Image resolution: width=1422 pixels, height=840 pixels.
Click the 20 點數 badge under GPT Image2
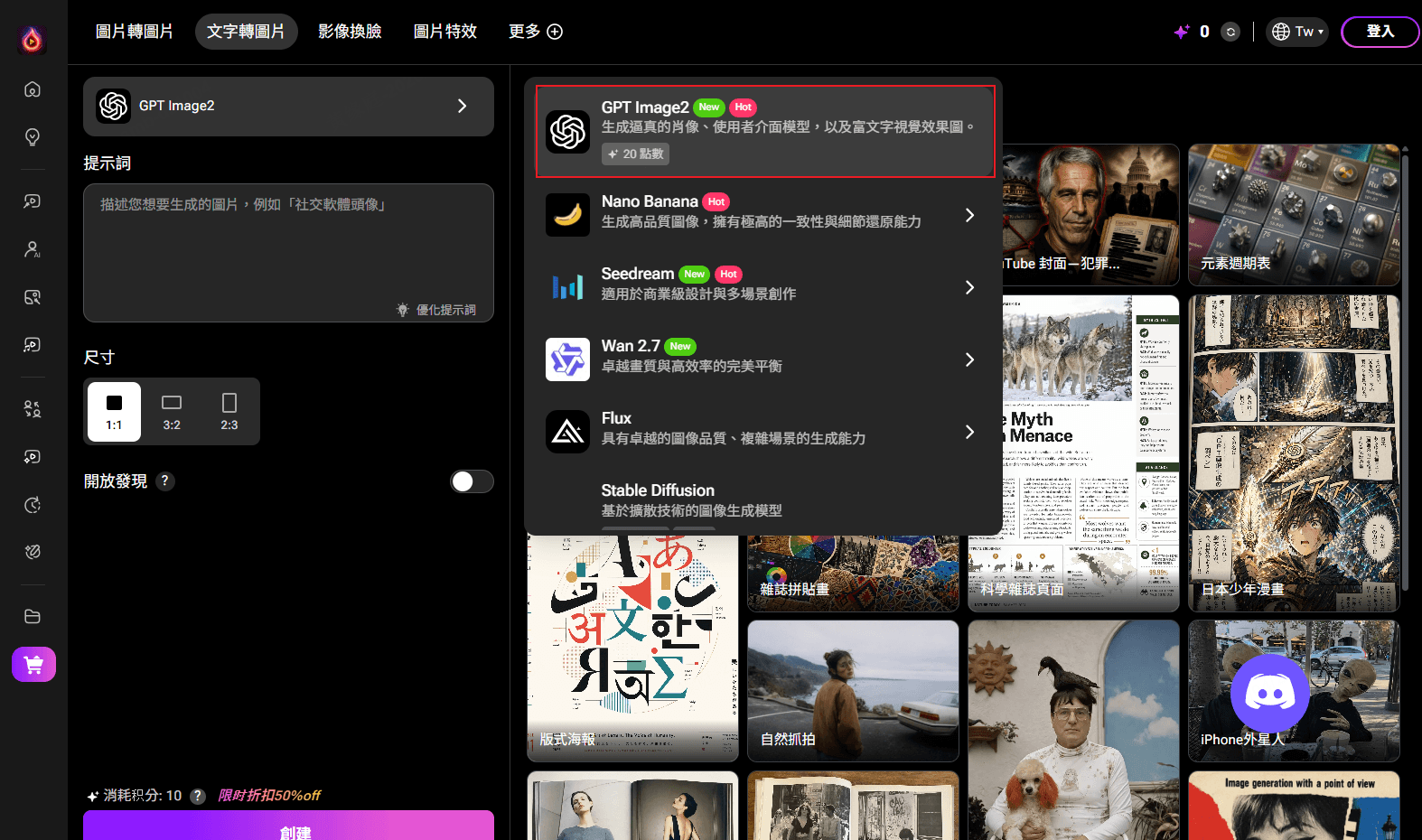pyautogui.click(x=635, y=154)
